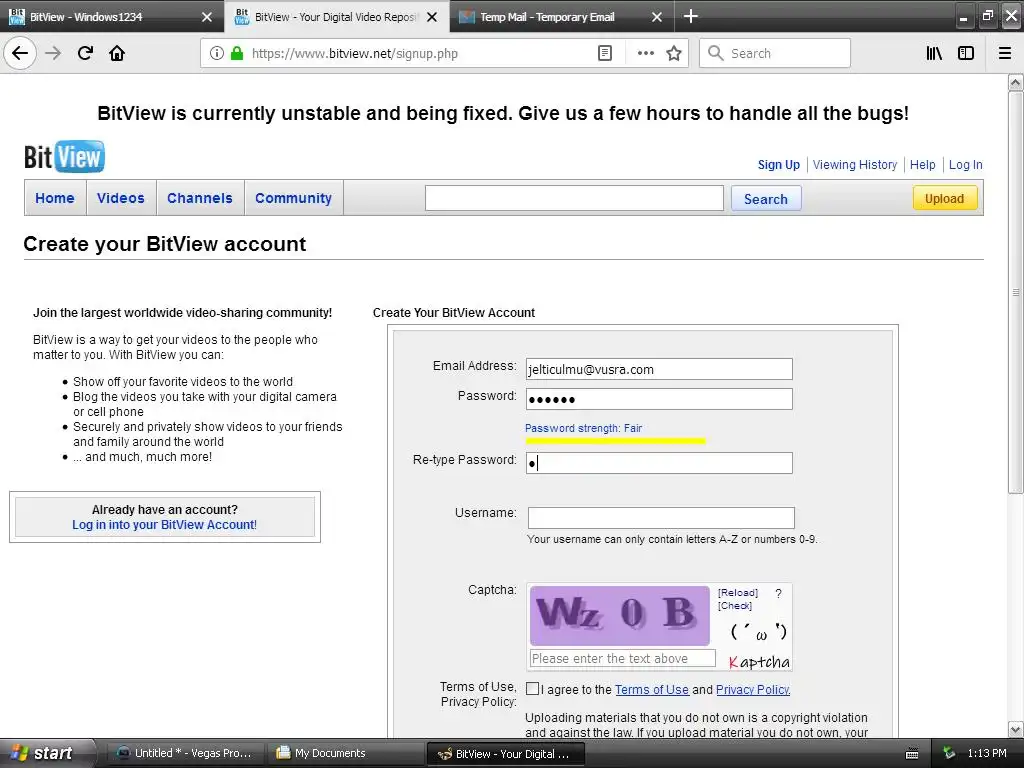Go back with the browser back arrow
This screenshot has width=1024, height=768.
(x=20, y=54)
